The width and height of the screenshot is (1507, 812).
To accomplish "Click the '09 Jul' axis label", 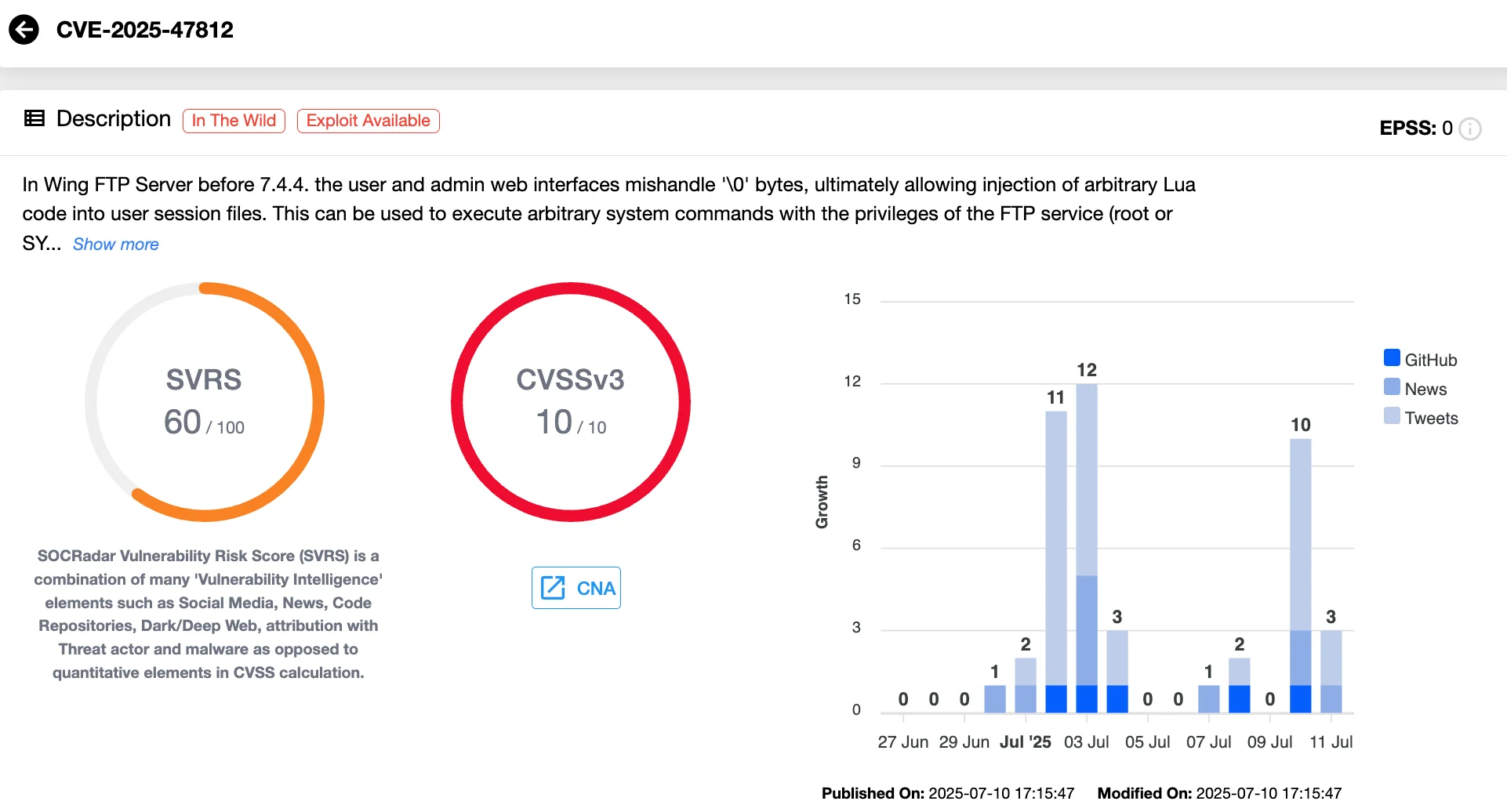I will 1270,742.
